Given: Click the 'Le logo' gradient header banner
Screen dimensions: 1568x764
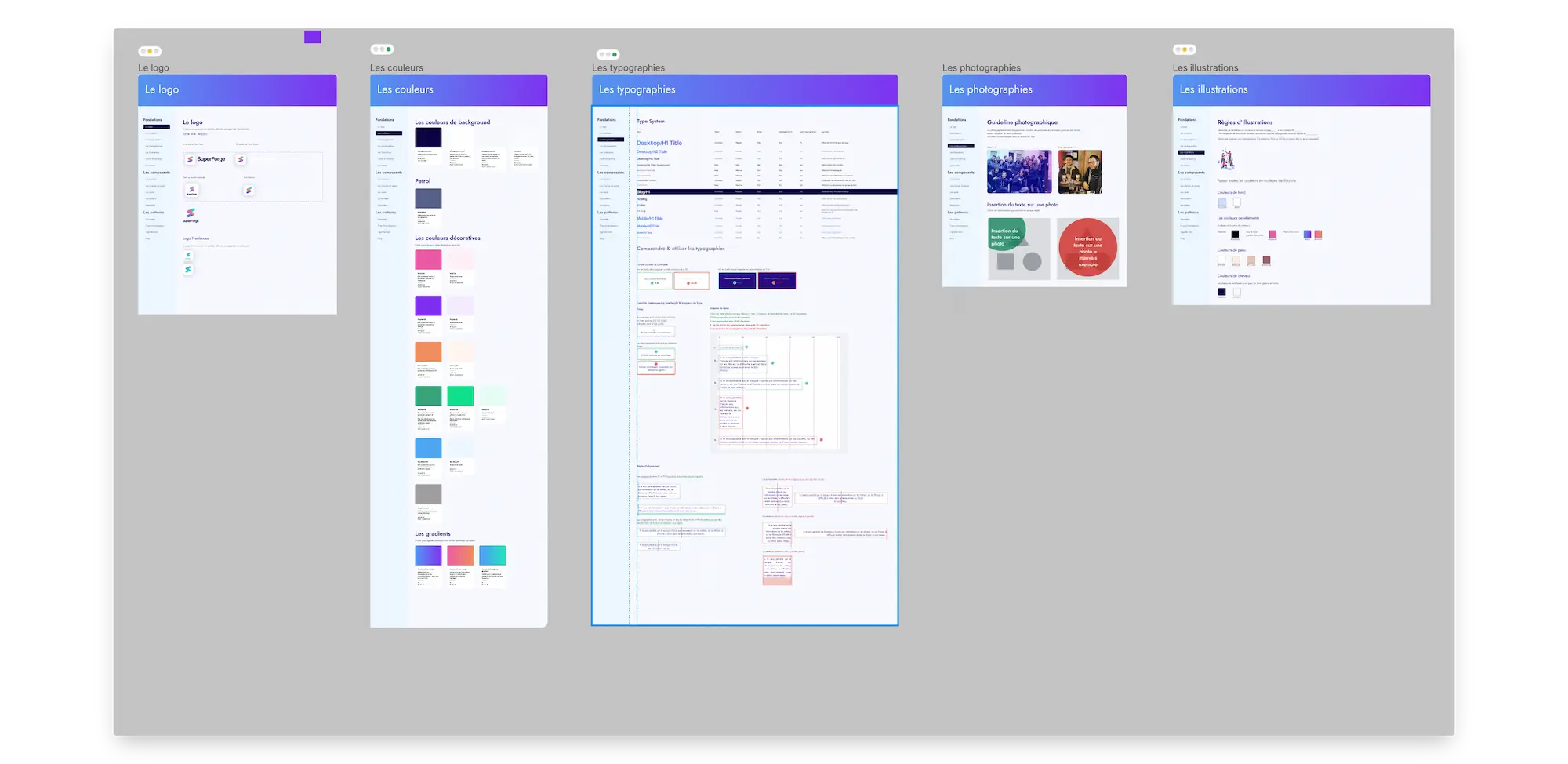Looking at the screenshot, I should [x=238, y=90].
